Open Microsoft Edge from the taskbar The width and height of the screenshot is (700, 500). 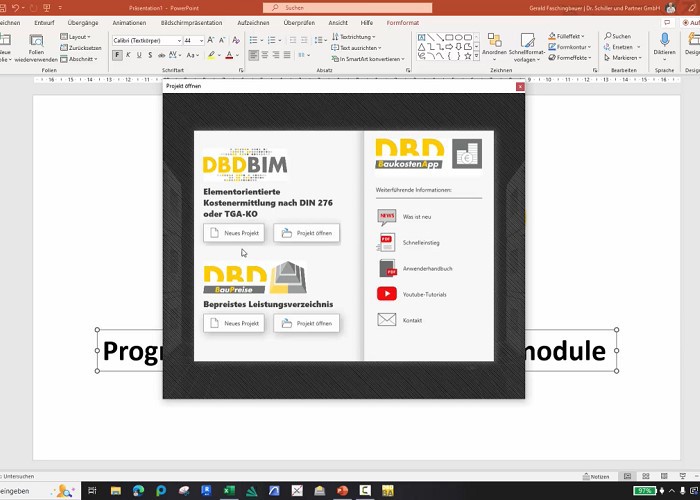[138, 491]
